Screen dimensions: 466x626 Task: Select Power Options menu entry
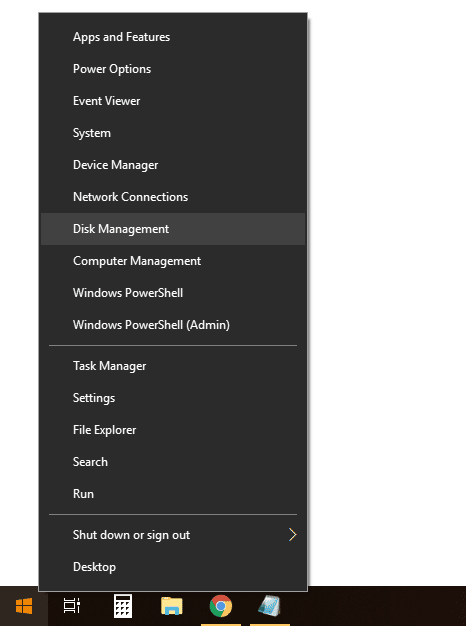(x=173, y=69)
